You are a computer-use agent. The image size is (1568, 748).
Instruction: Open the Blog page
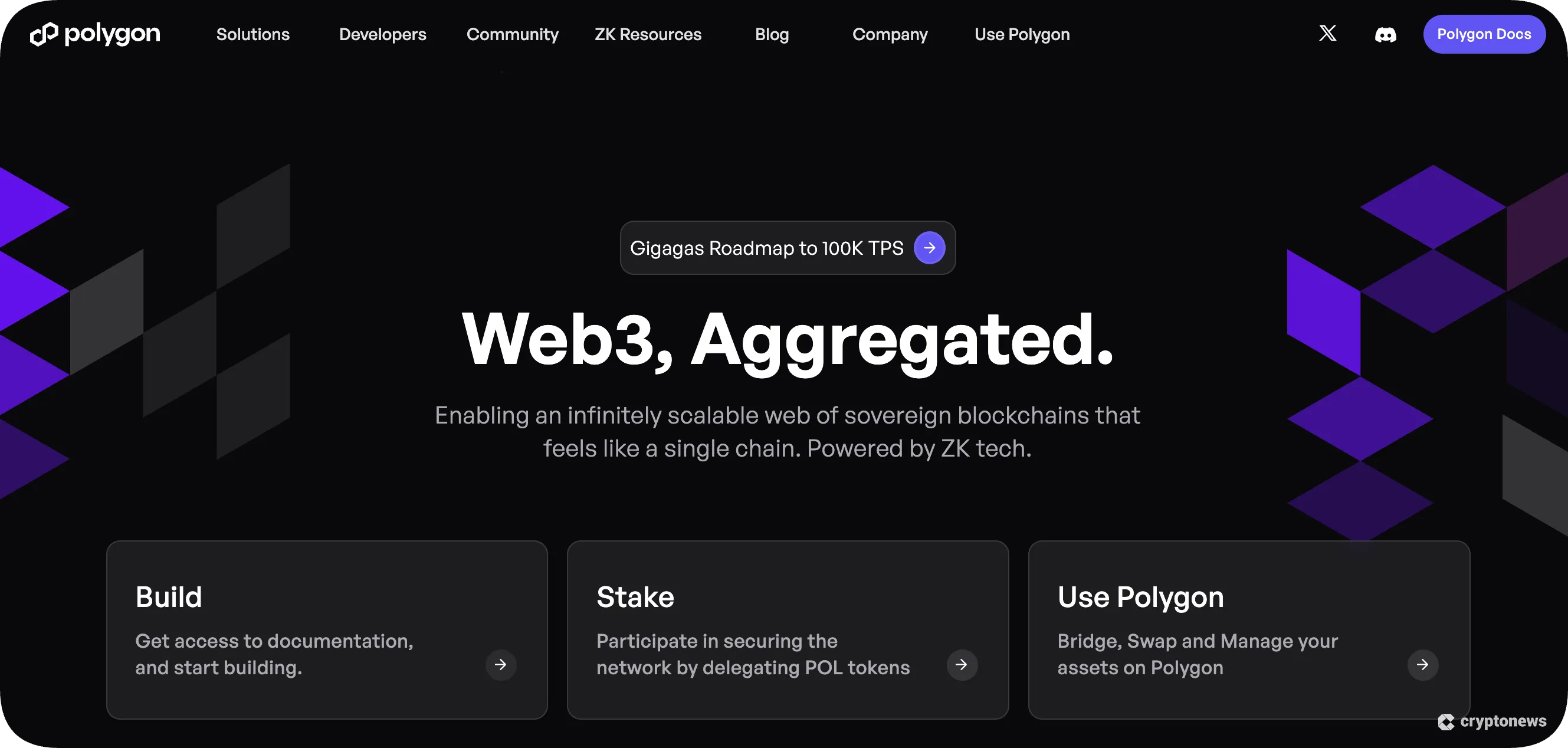(772, 34)
